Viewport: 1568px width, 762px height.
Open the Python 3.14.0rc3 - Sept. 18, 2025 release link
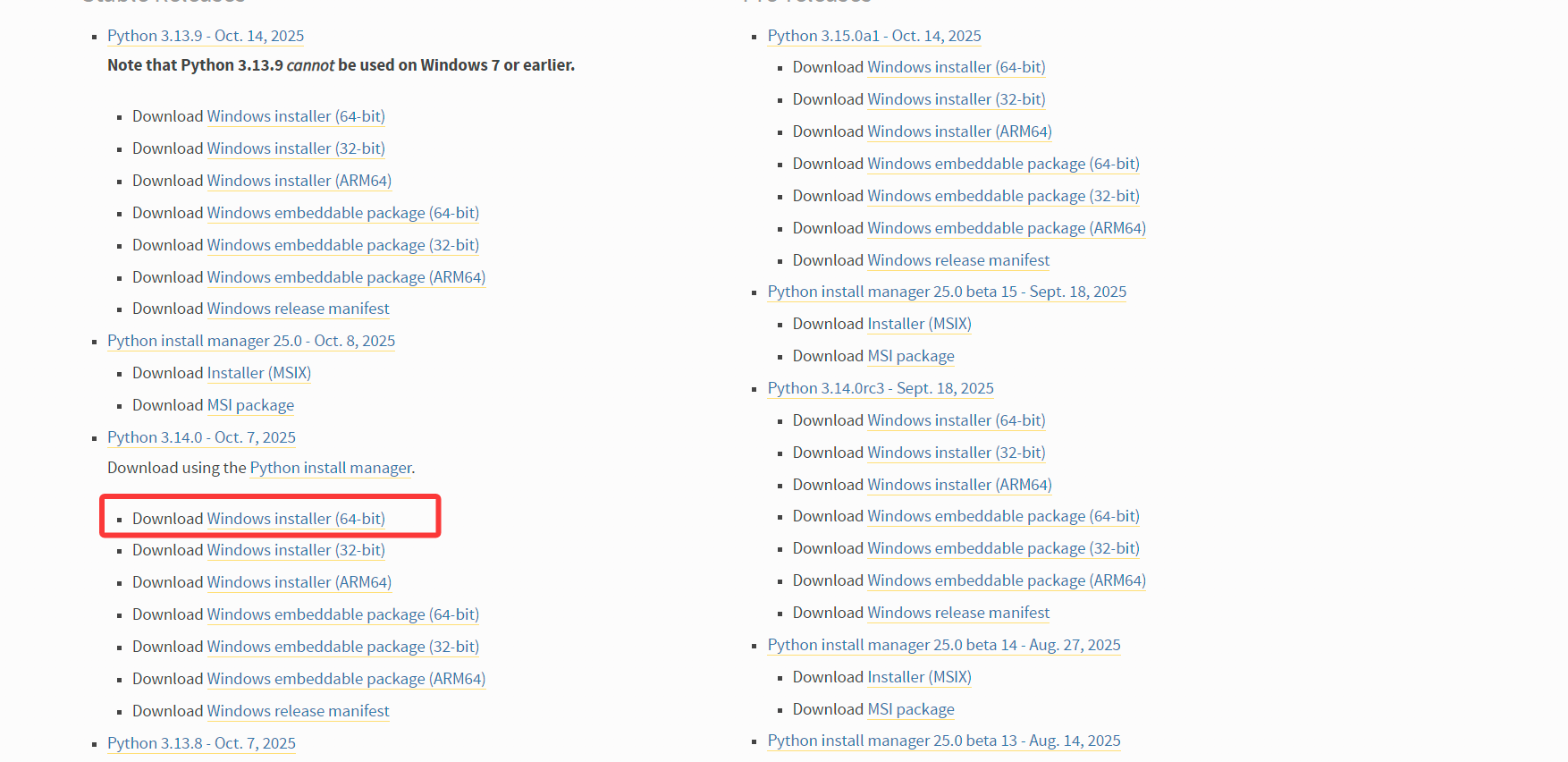coord(881,388)
